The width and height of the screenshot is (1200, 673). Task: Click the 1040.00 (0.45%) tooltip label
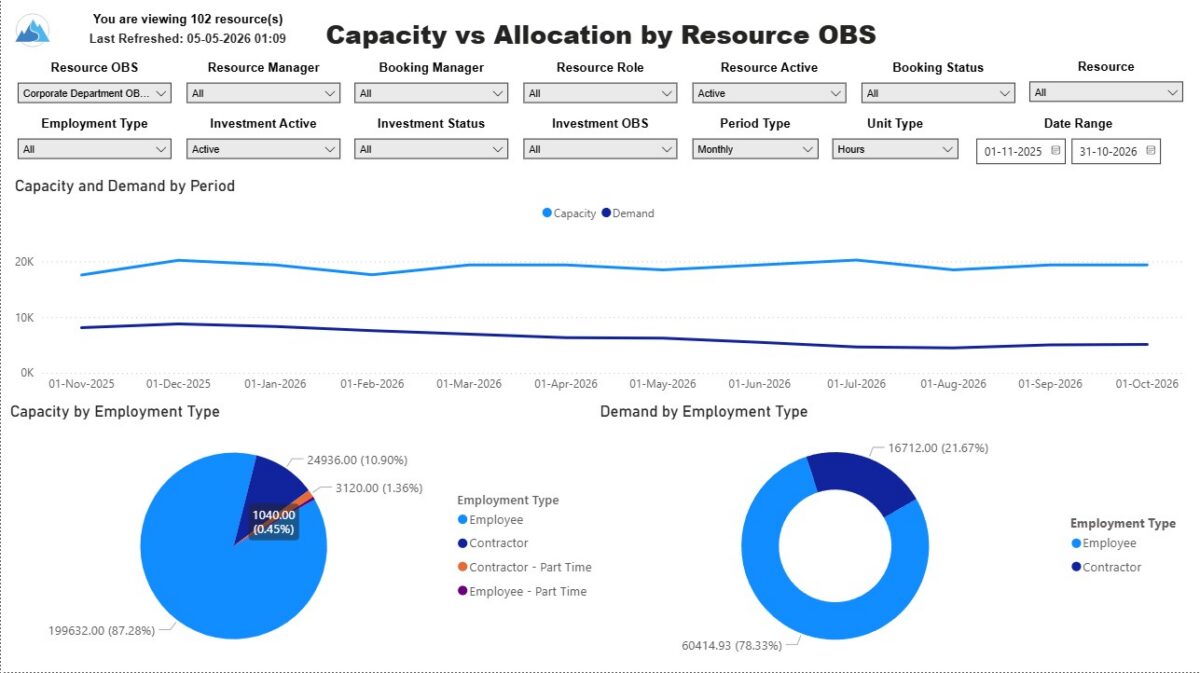click(x=274, y=521)
